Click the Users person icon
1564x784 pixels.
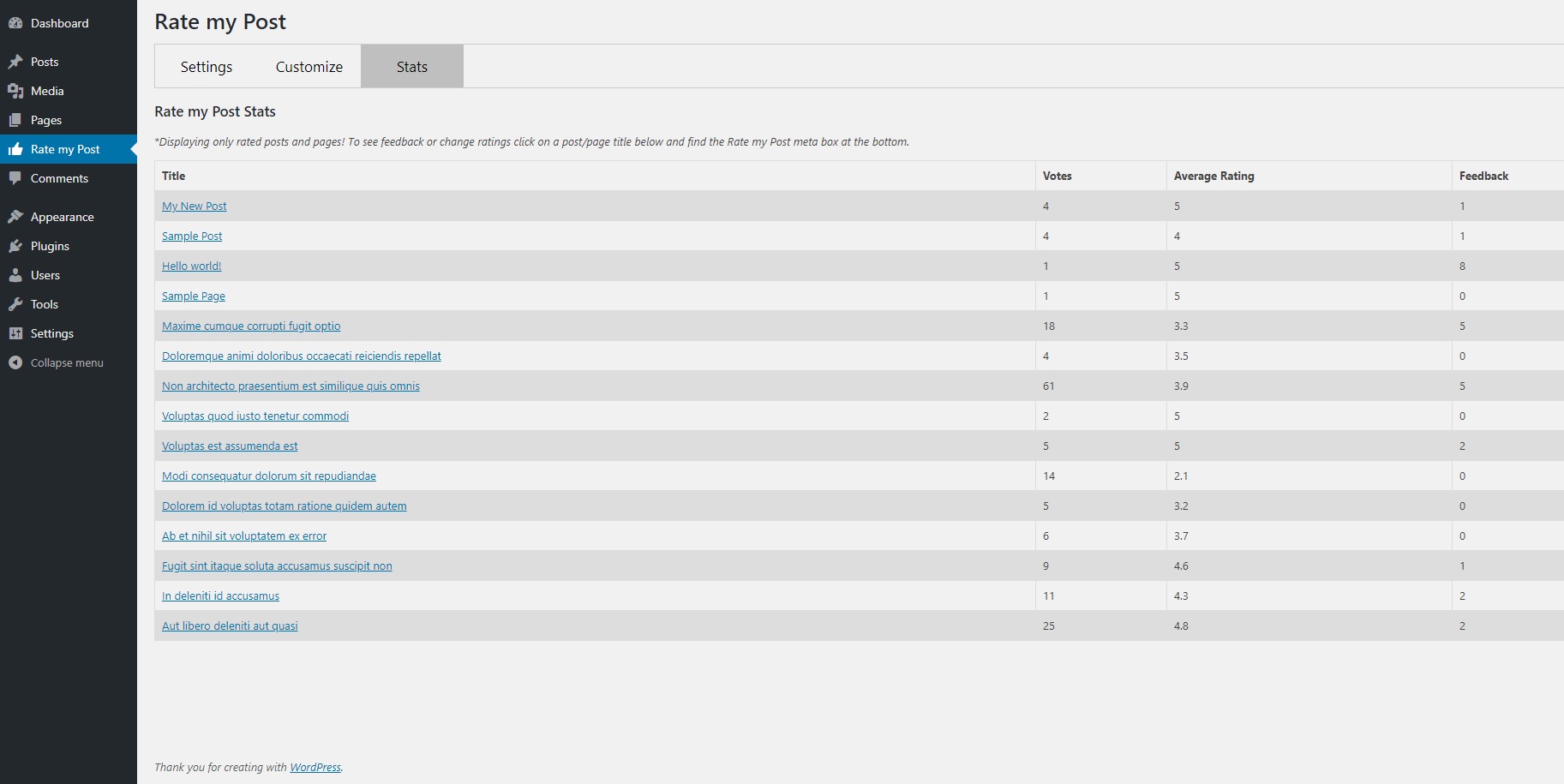(x=15, y=275)
